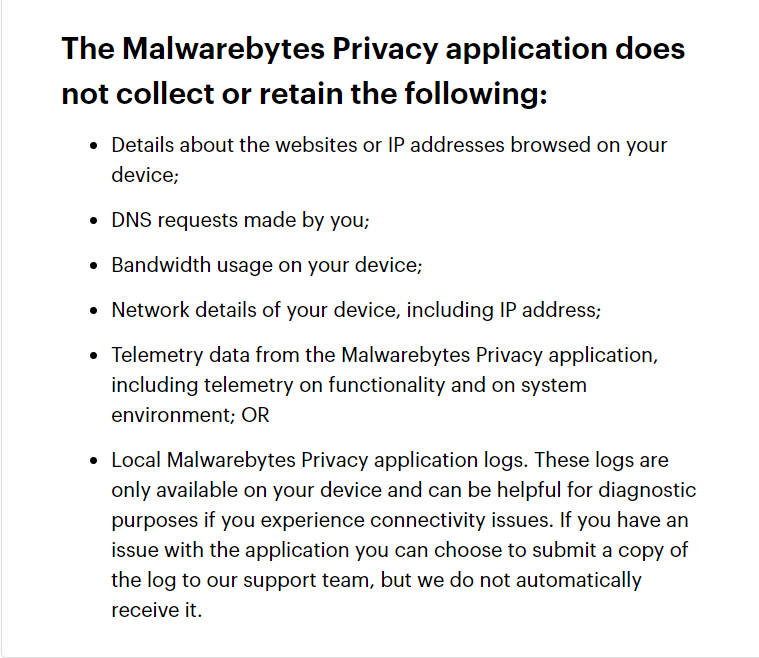This screenshot has width=759, height=658.
Task: Click 'purposes if you experience connectivity issues' line
Action: [x=400, y=520]
